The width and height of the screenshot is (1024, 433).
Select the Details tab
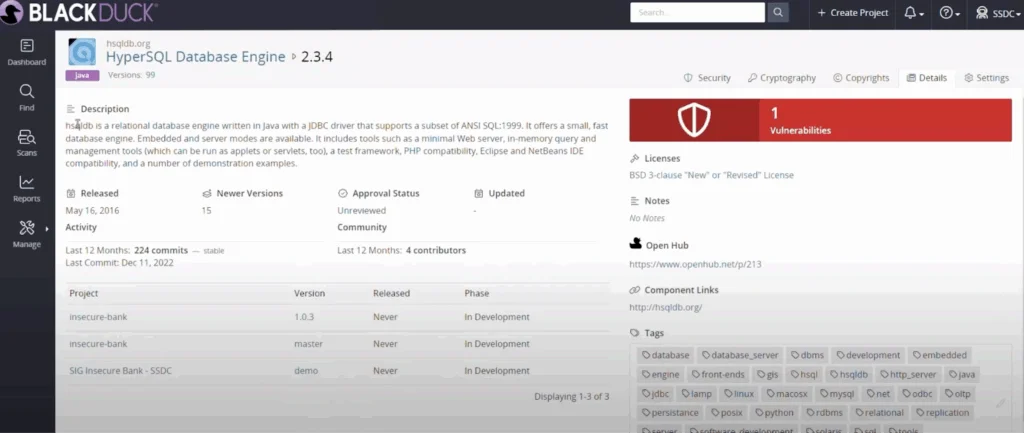click(x=927, y=78)
